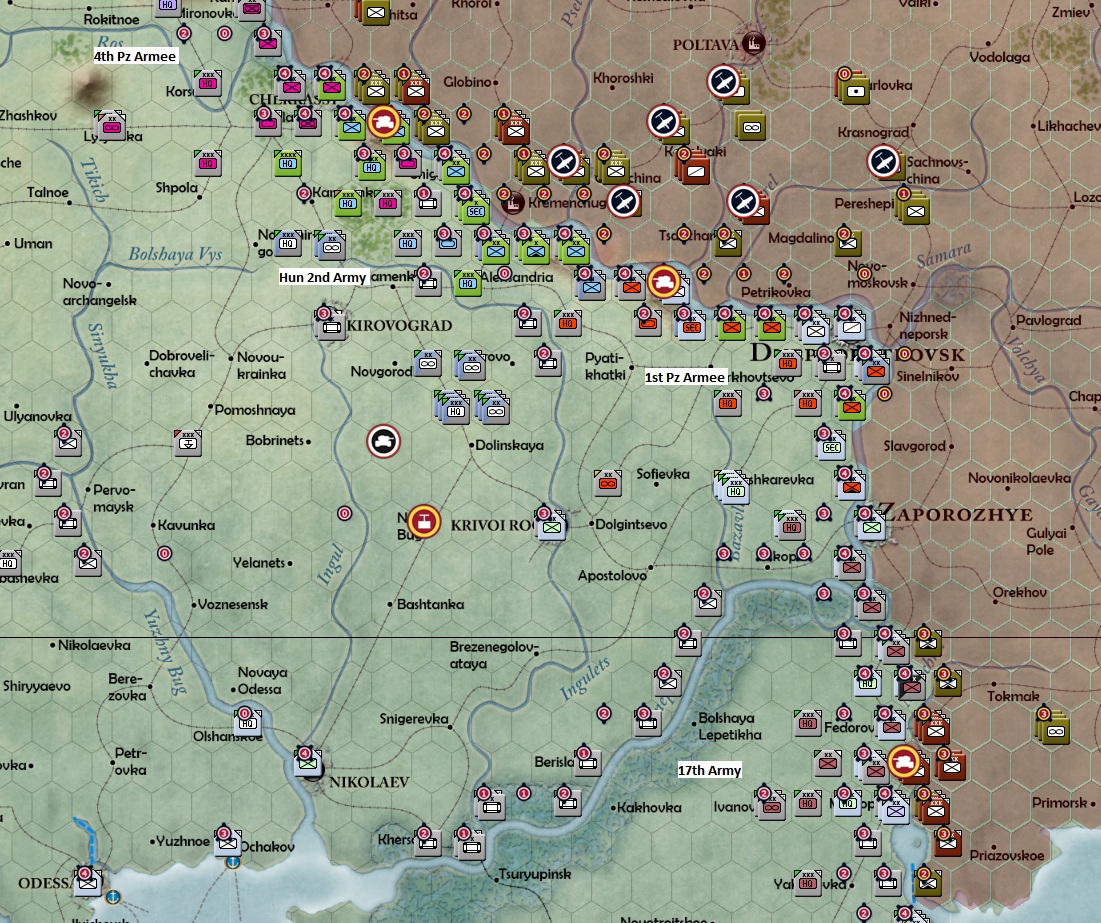
Task: Select the infantry unit counter at Nikolaev
Action: point(308,763)
